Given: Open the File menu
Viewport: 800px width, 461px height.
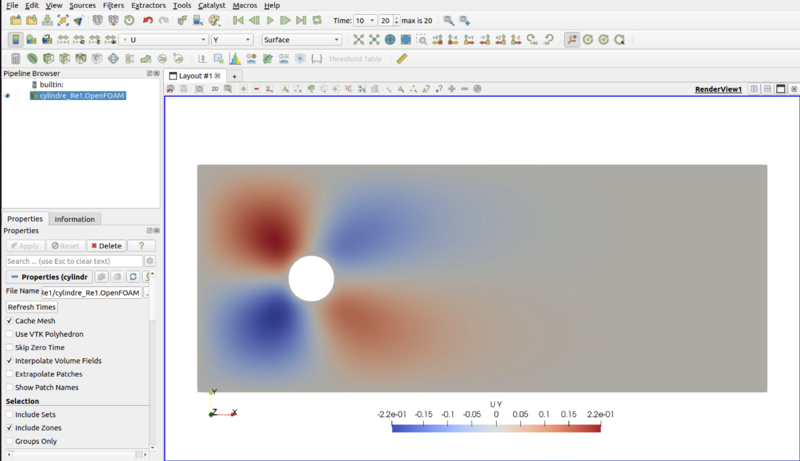Looking at the screenshot, I should [12, 5].
